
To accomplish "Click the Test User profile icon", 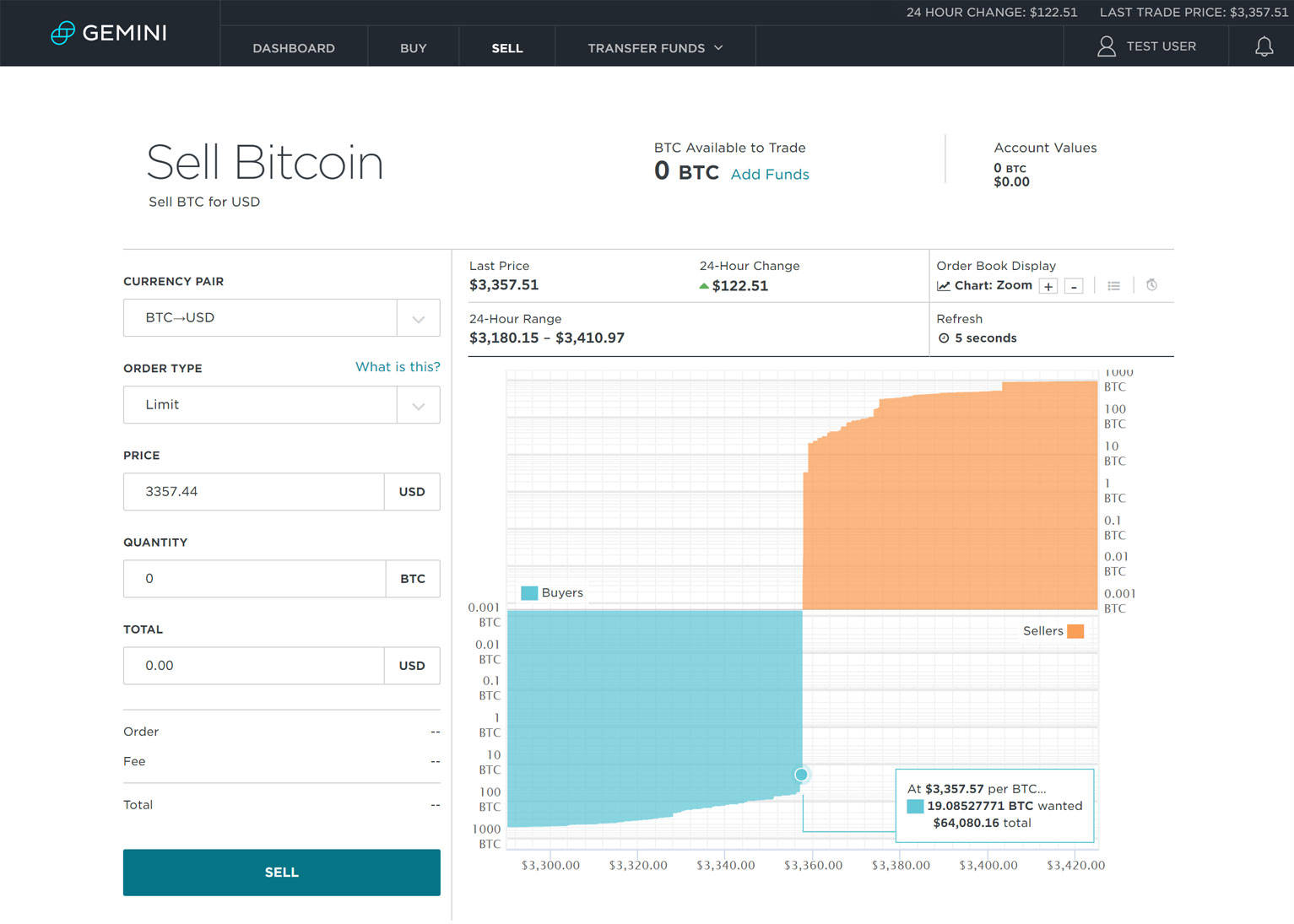I will point(1106,46).
